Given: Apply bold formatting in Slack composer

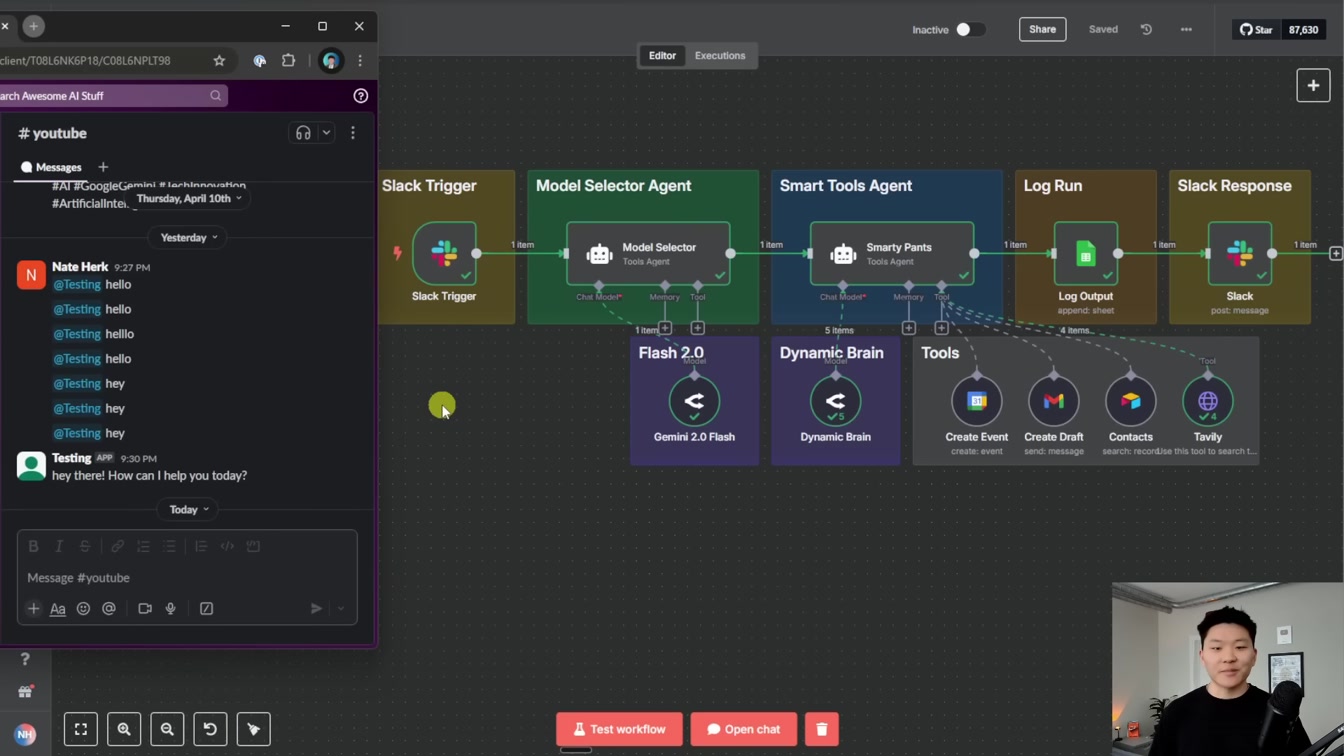Looking at the screenshot, I should click(x=33, y=546).
